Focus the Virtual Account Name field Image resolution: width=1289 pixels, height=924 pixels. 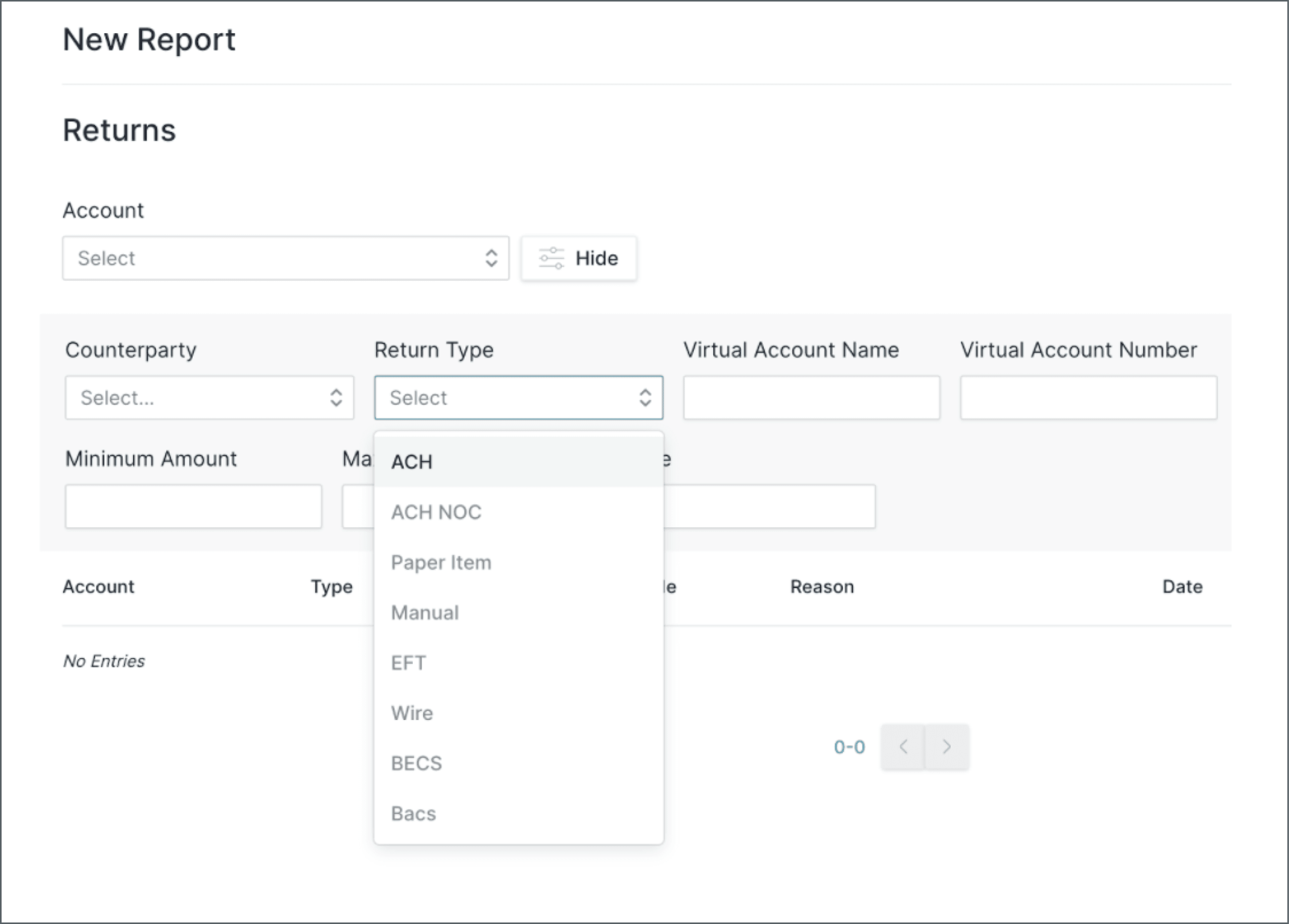[x=811, y=397]
